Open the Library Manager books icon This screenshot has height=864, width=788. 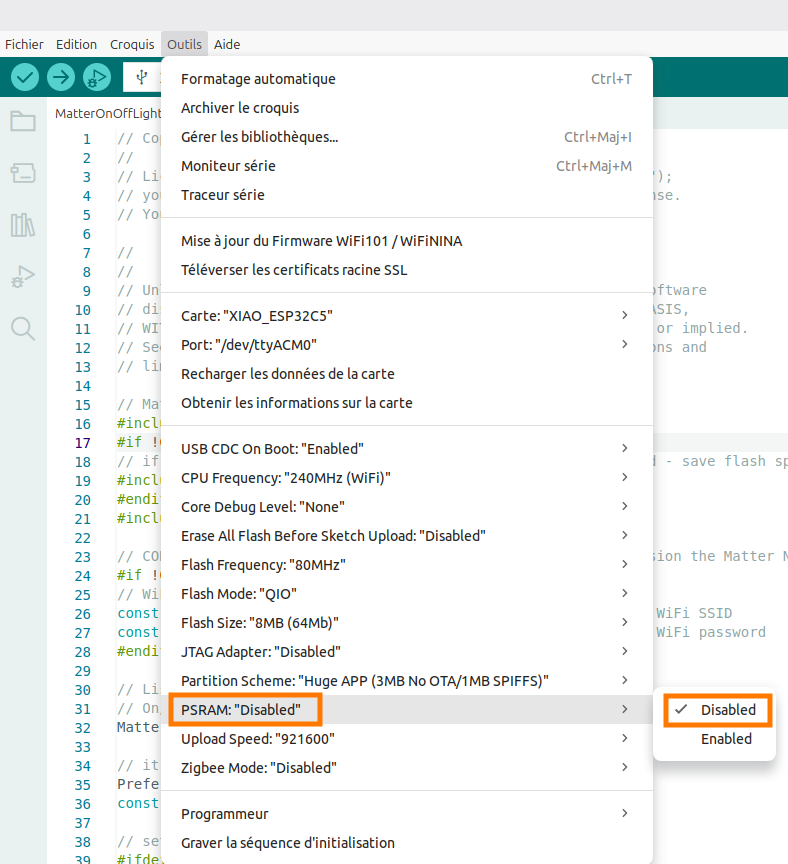(23, 225)
